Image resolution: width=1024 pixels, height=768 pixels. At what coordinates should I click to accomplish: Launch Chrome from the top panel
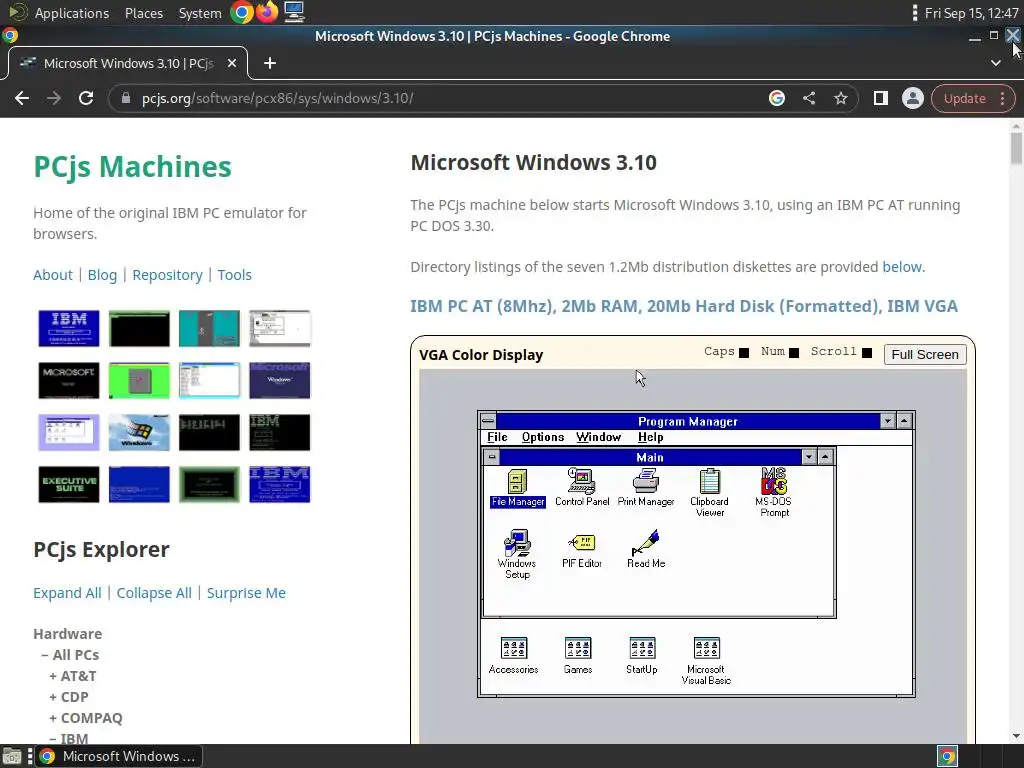click(241, 12)
